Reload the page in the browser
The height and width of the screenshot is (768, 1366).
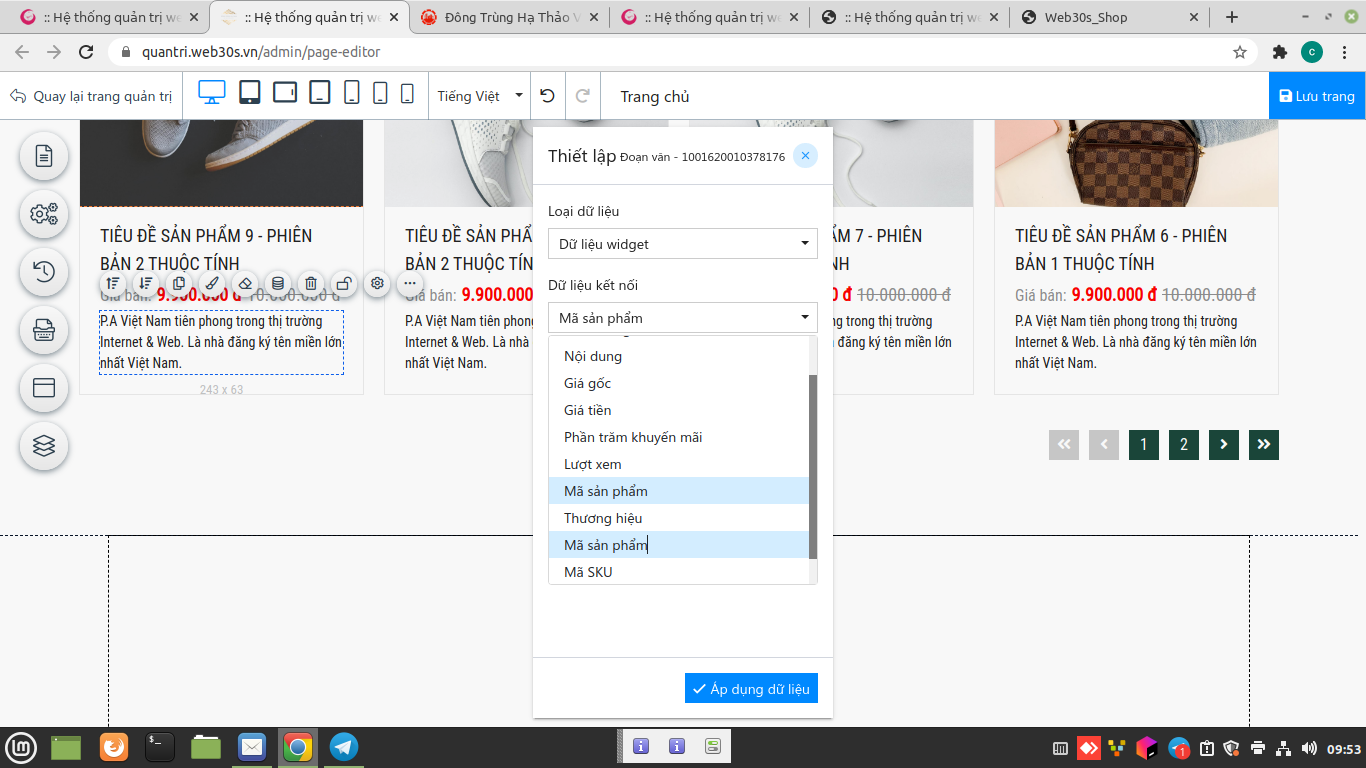tap(87, 52)
